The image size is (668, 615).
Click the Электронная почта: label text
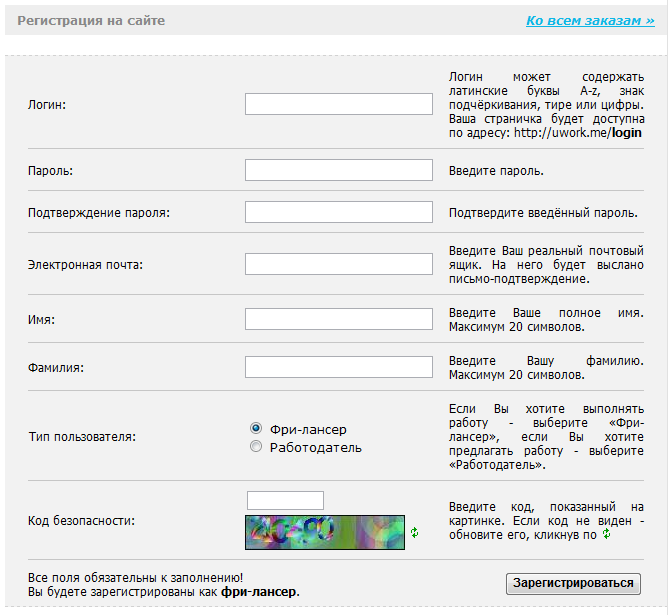pos(86,265)
